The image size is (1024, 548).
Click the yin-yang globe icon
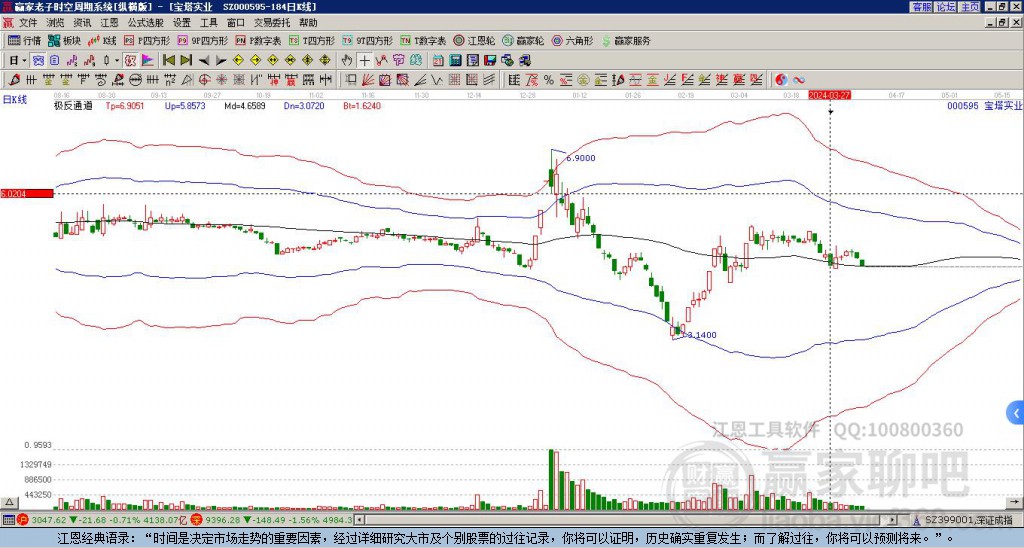(781, 80)
